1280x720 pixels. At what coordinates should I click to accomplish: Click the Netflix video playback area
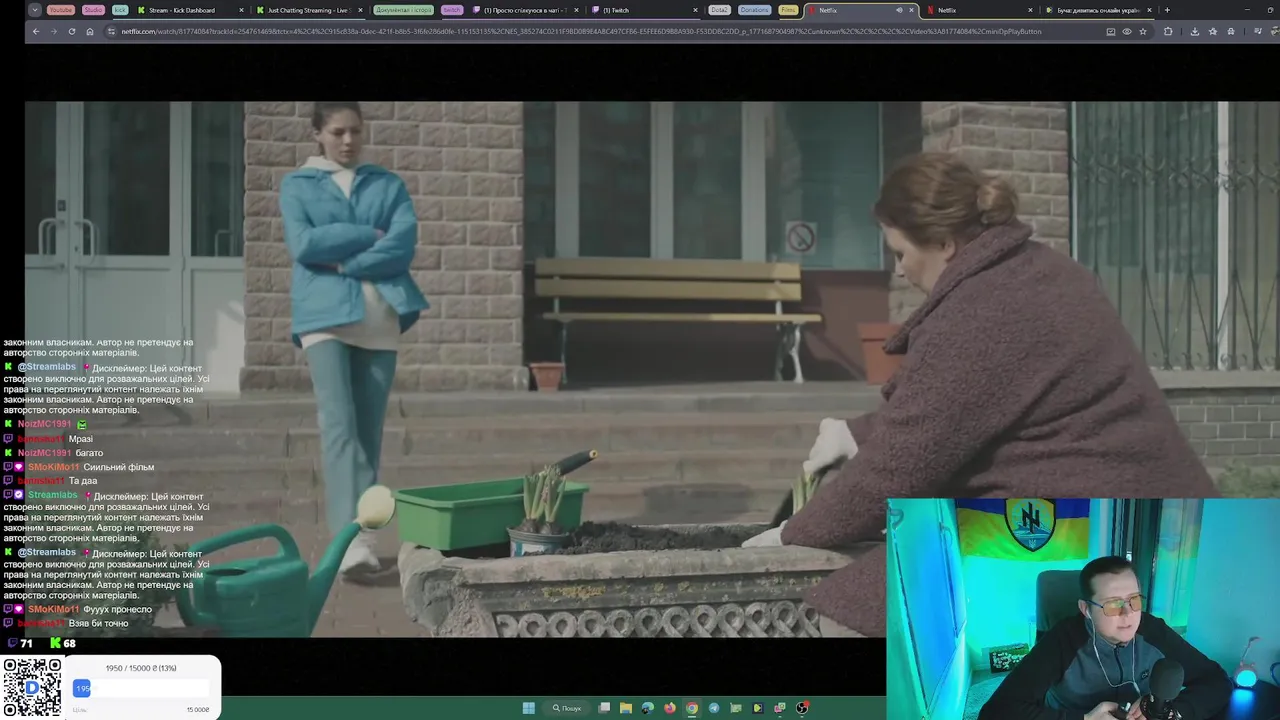[x=652, y=369]
